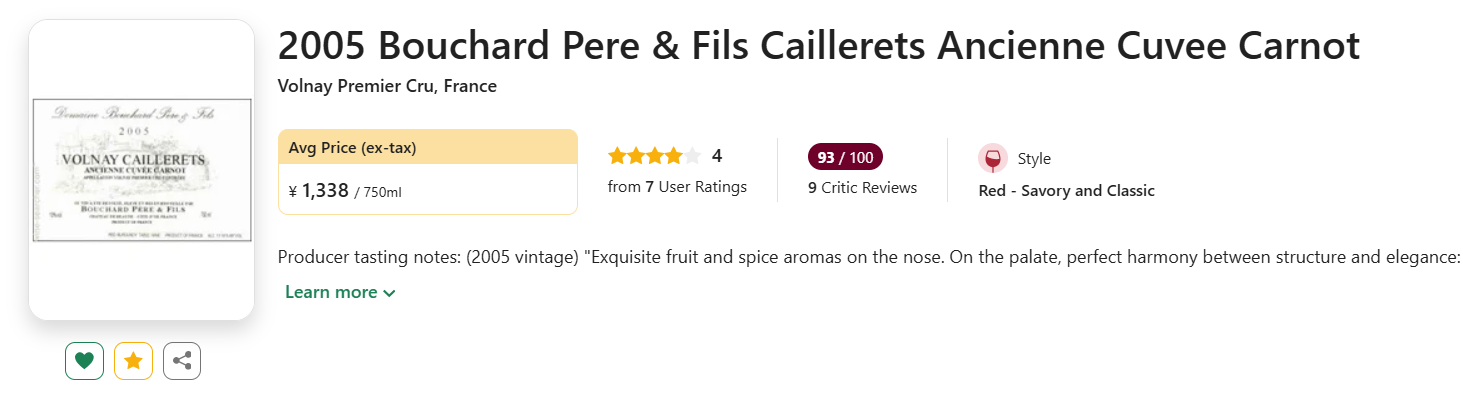Open the Volnay Caillerets label thumbnail
This screenshot has width=1463, height=396.
(x=142, y=170)
